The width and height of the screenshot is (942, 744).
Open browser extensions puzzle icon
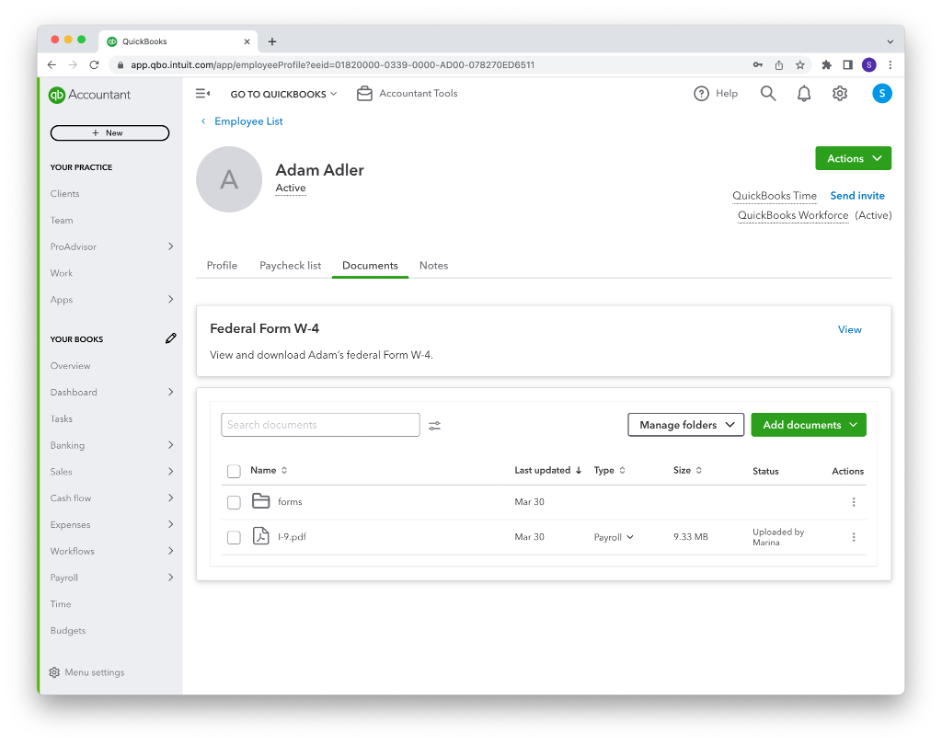(x=826, y=65)
